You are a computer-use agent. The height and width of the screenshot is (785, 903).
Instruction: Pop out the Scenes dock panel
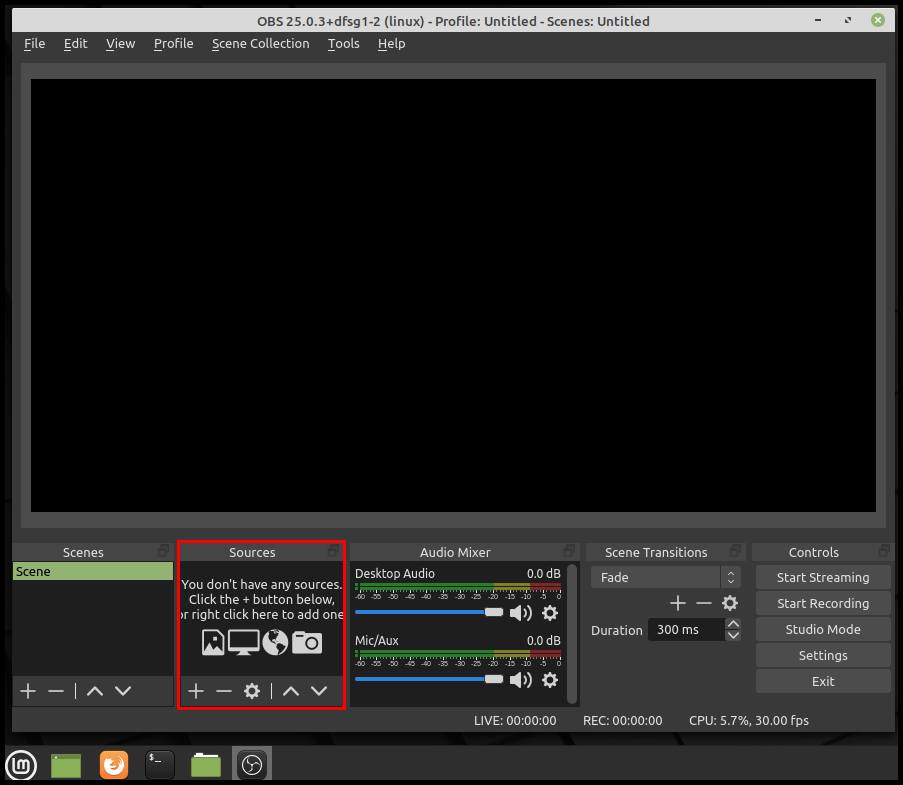point(164,551)
